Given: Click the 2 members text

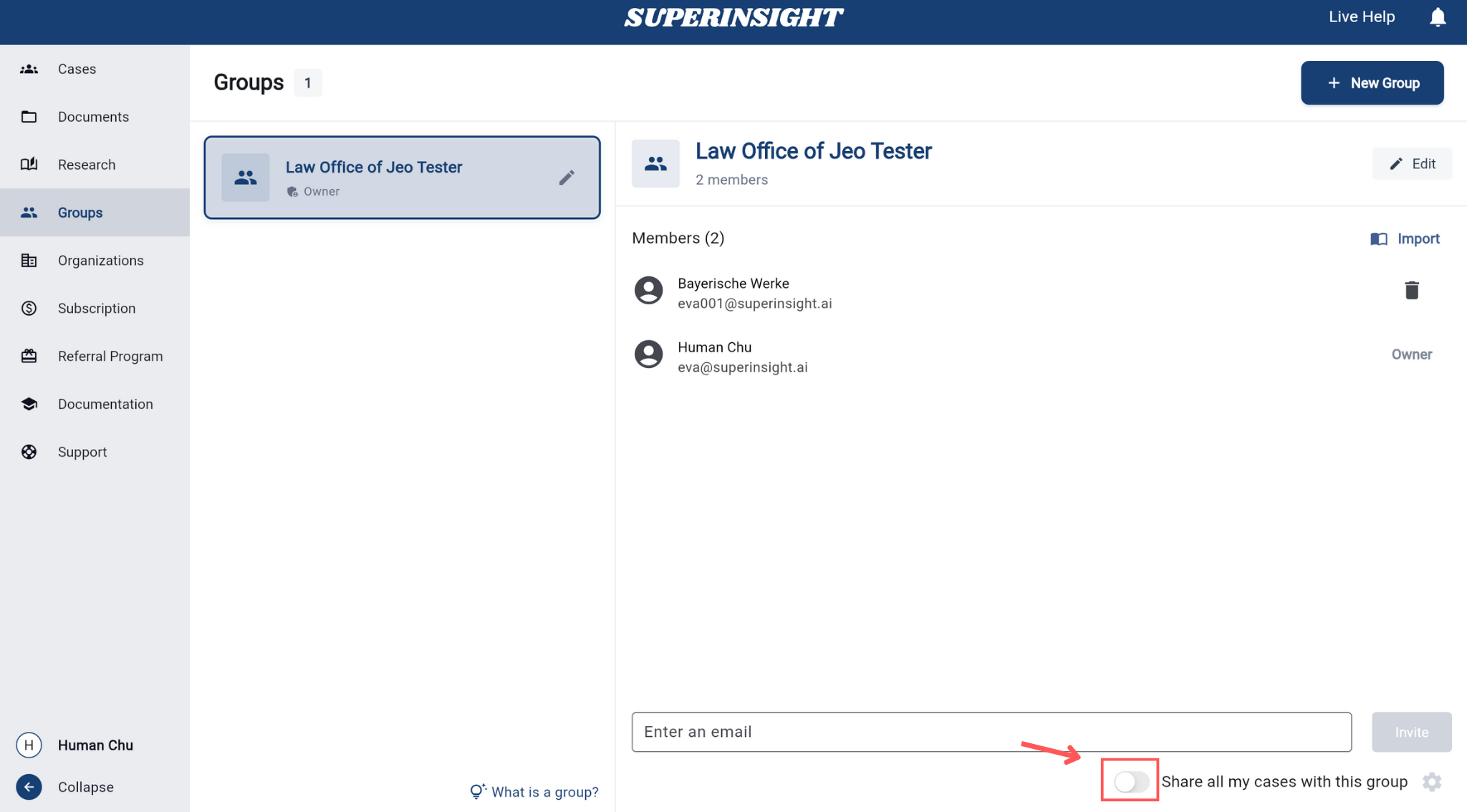Looking at the screenshot, I should point(731,180).
